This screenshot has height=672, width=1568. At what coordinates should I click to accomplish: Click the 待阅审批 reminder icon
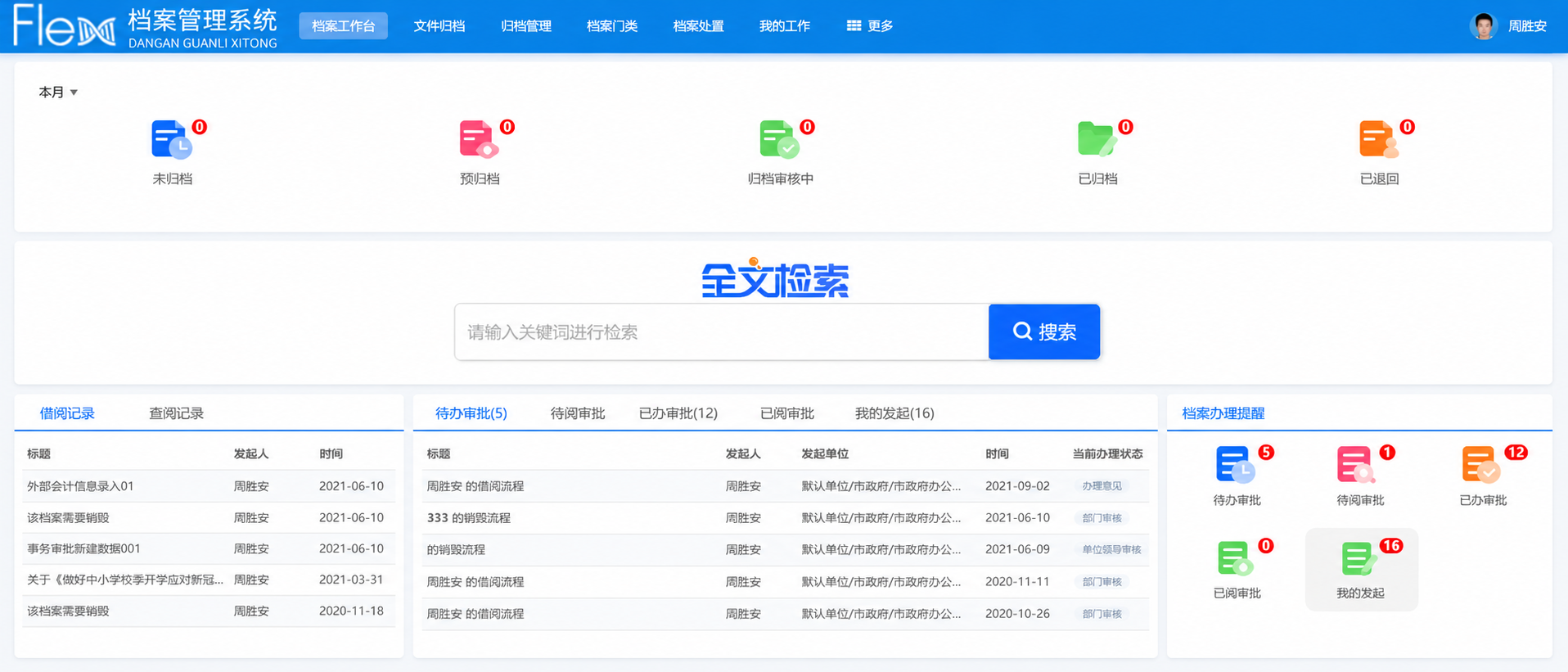click(1357, 465)
